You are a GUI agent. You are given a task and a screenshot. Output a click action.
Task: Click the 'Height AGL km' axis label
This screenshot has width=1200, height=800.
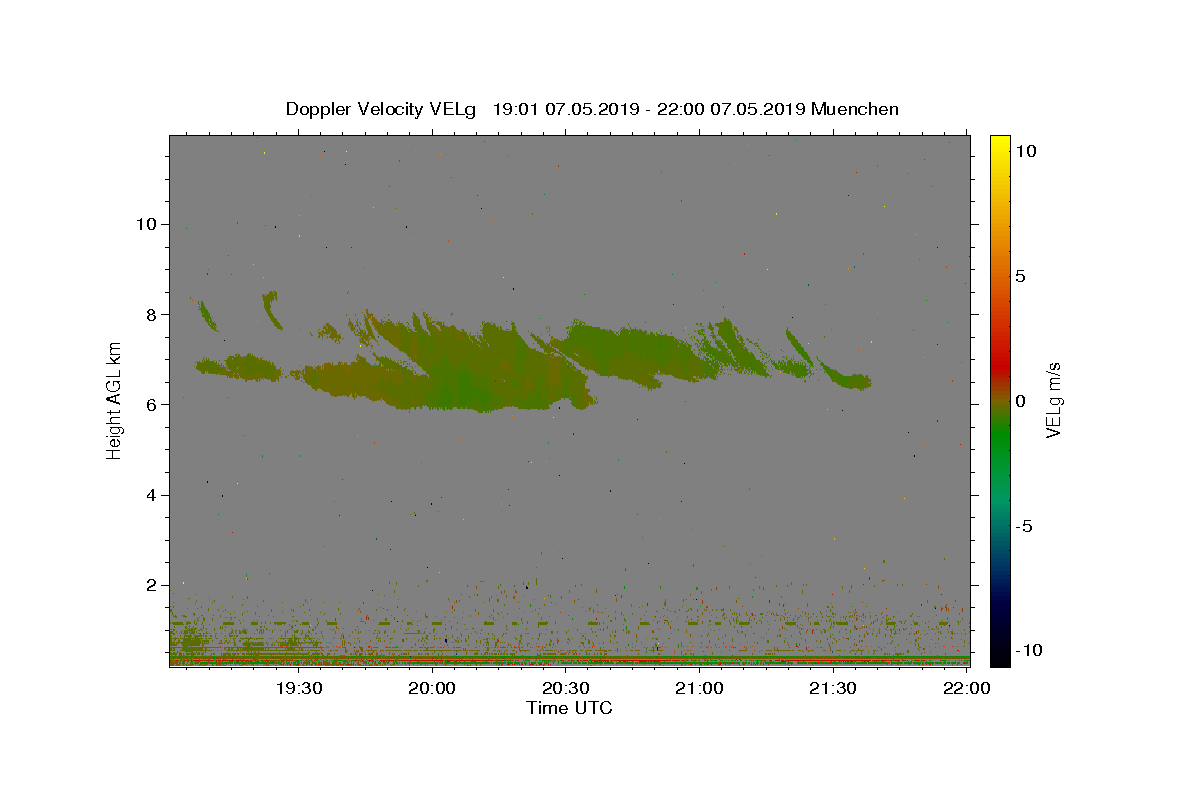point(115,400)
